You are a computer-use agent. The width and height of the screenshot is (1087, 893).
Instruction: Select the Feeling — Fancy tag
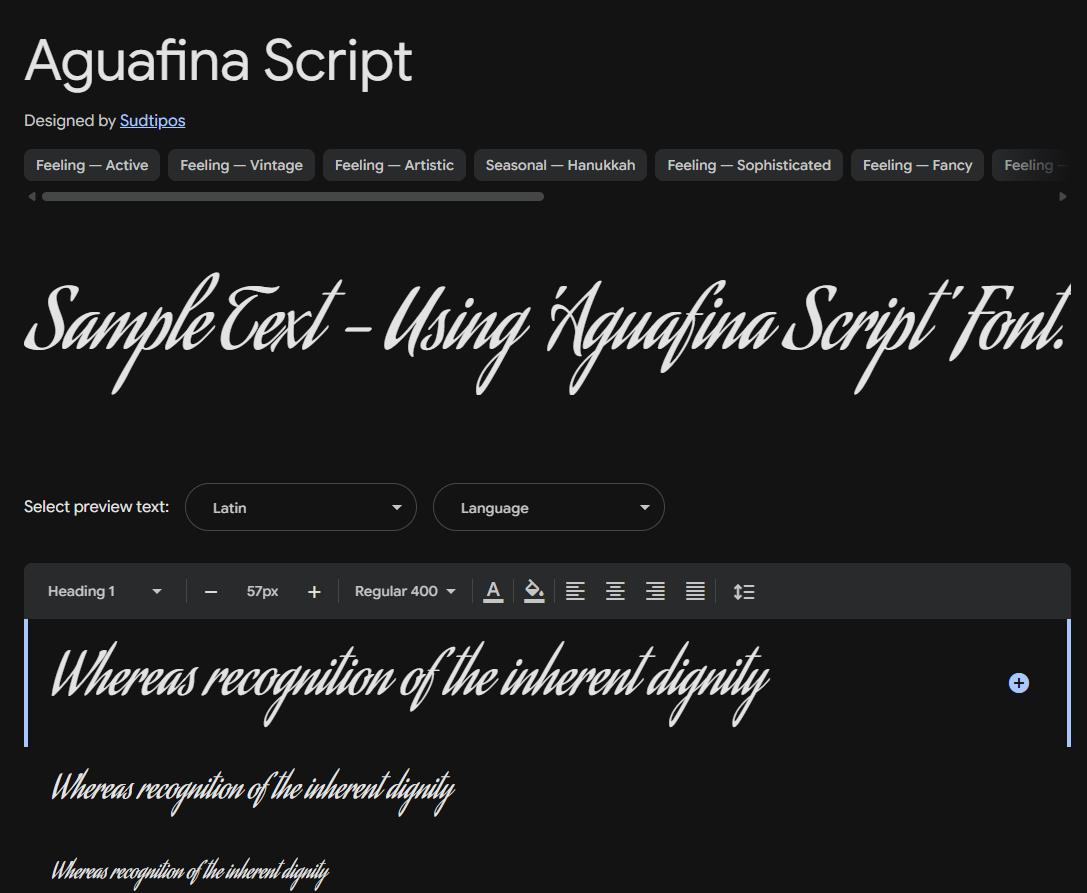(x=917, y=165)
